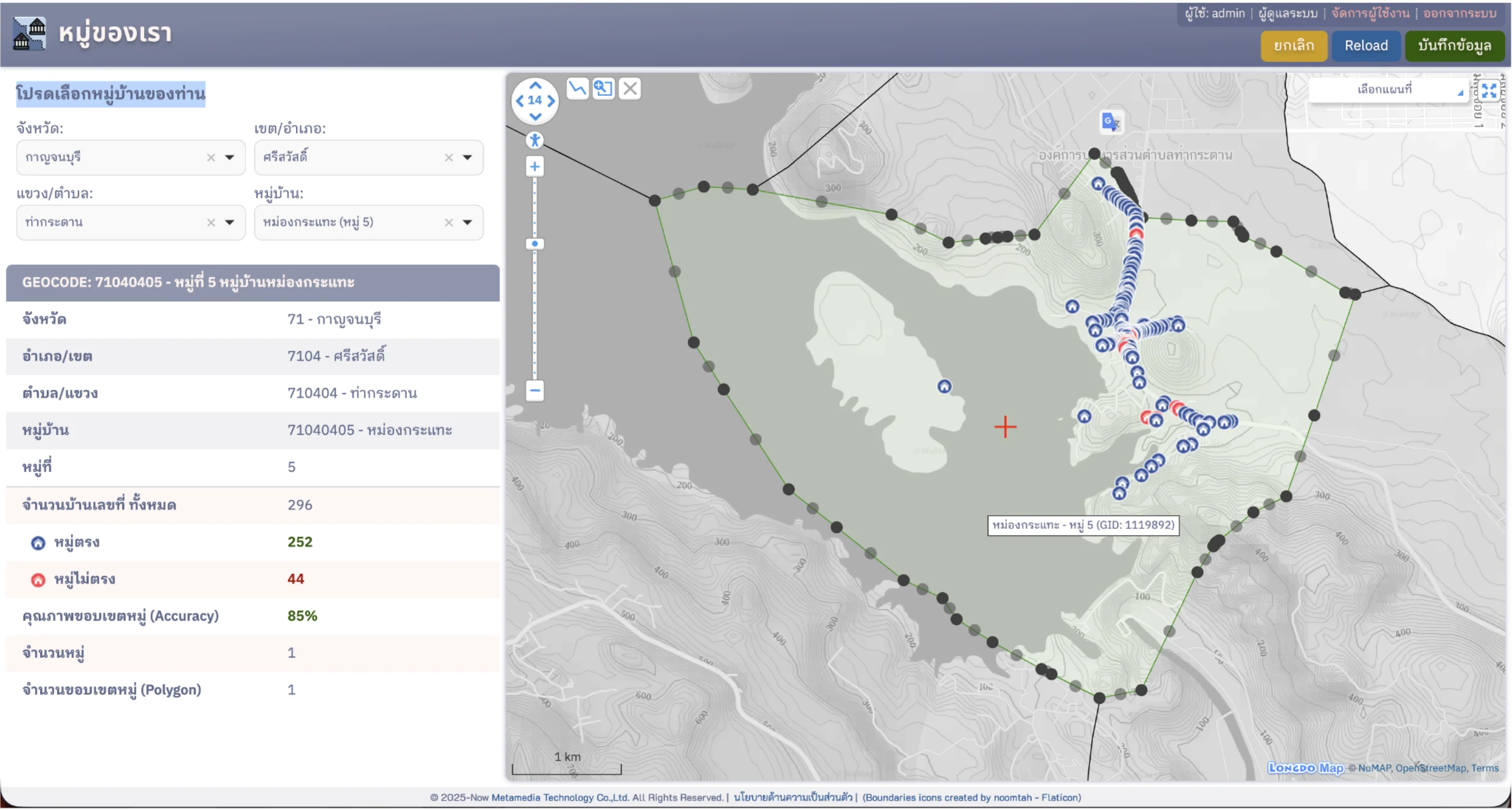The height and width of the screenshot is (810, 1512).
Task: Click the Google Translate icon on the map
Action: 1111,122
